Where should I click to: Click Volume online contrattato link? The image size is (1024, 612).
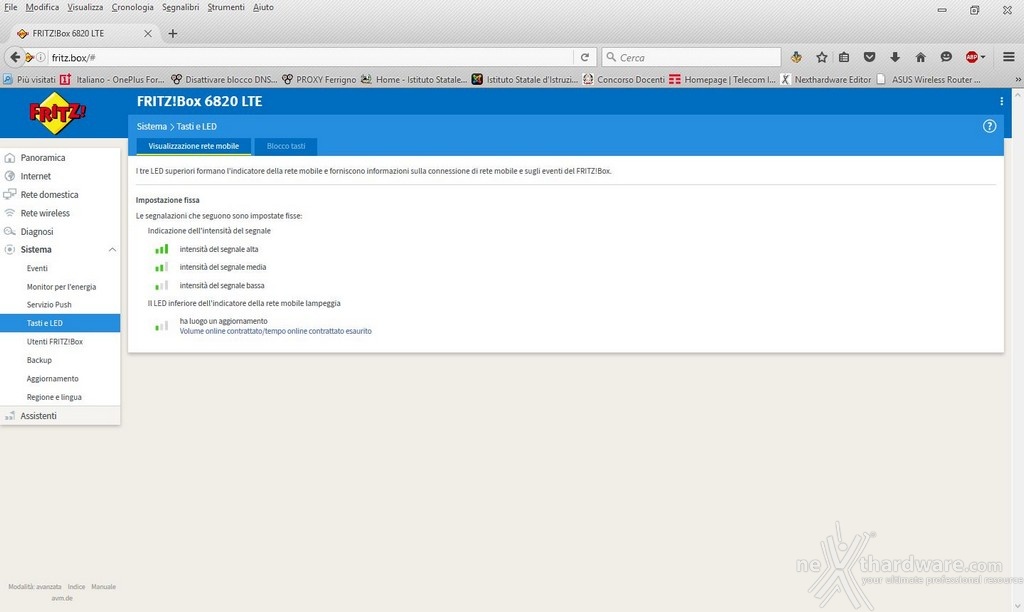click(276, 331)
